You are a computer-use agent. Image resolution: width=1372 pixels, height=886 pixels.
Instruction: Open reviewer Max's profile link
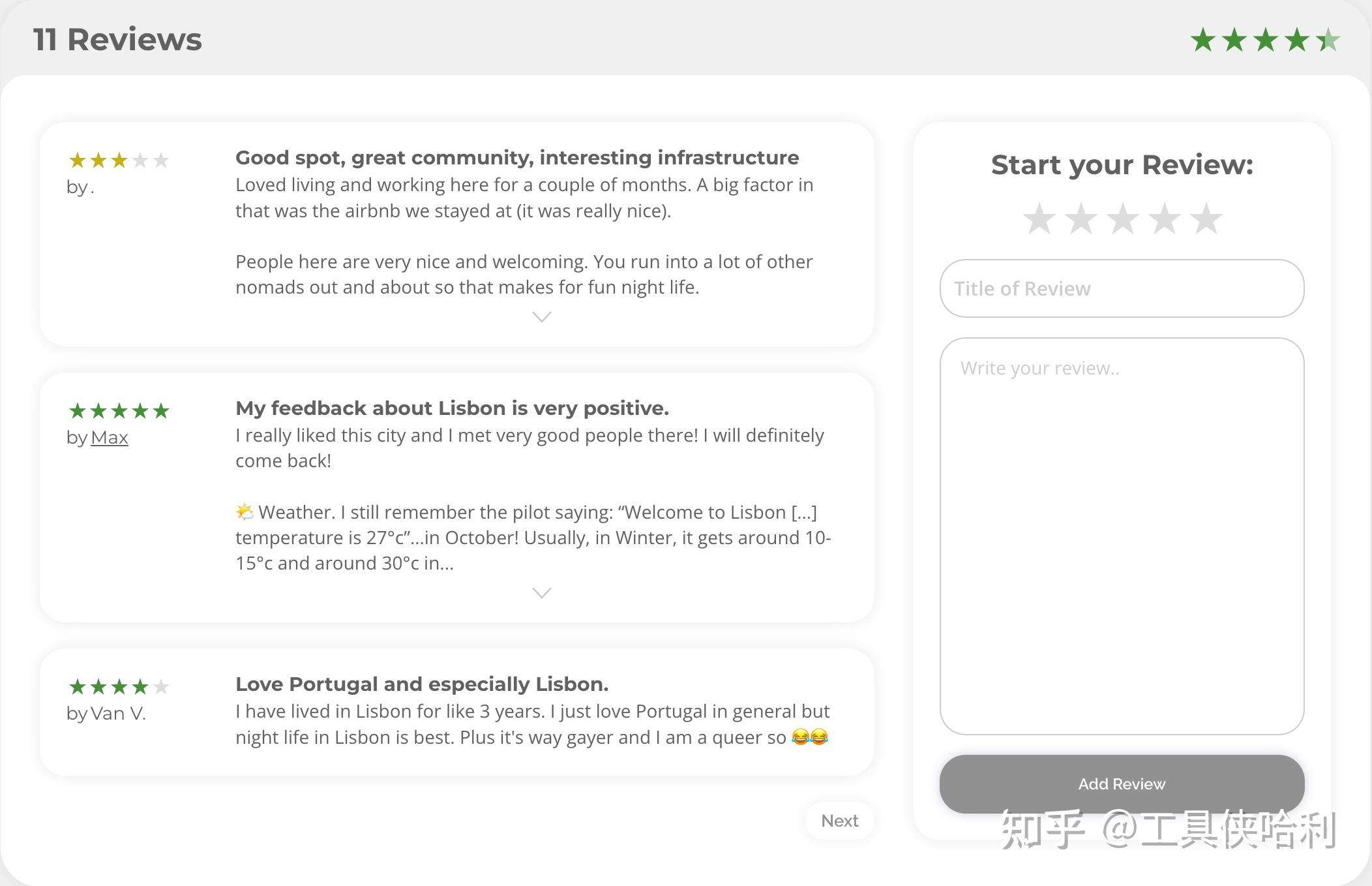[110, 438]
